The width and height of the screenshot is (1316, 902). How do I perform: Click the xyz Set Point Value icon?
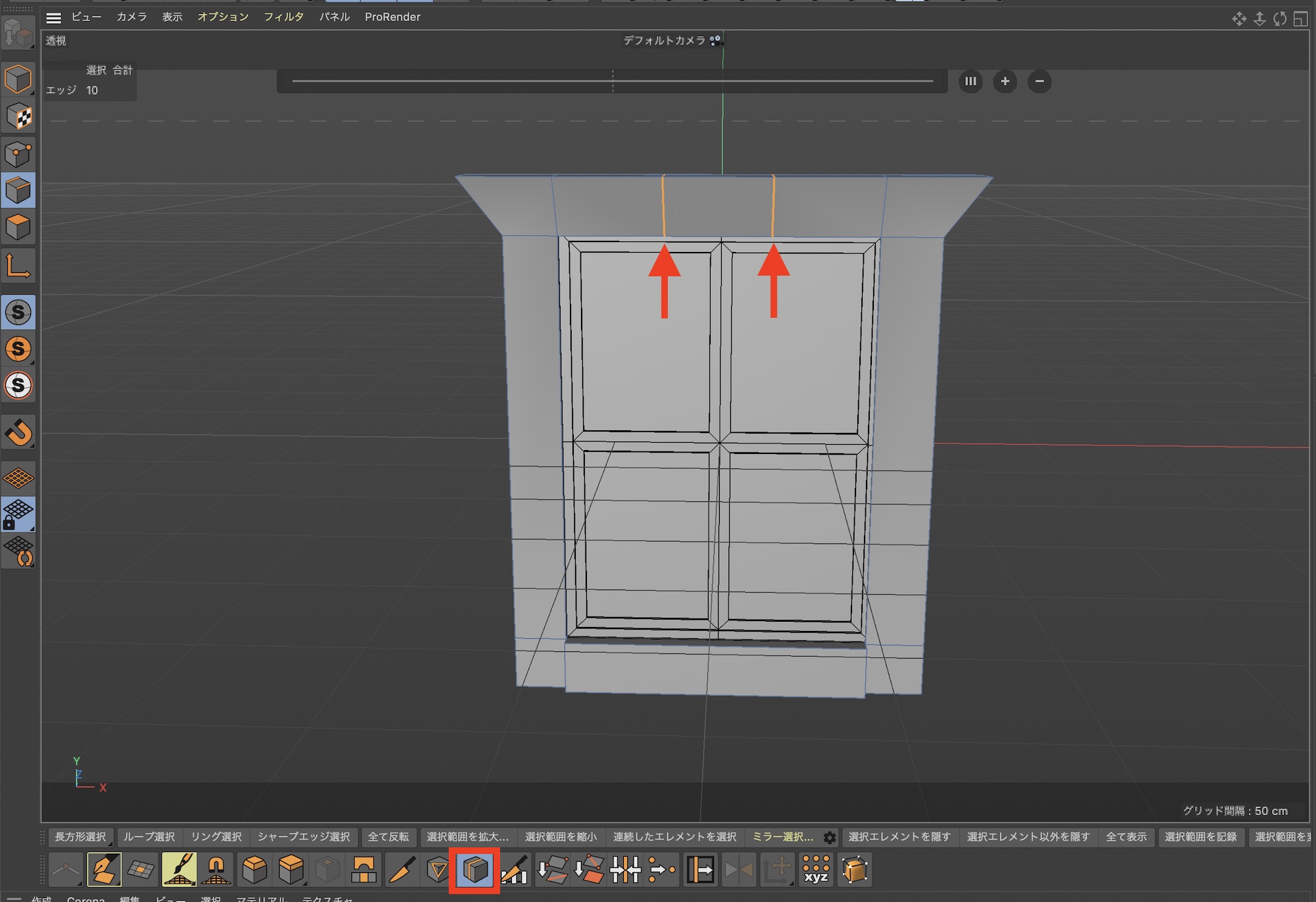tap(816, 870)
